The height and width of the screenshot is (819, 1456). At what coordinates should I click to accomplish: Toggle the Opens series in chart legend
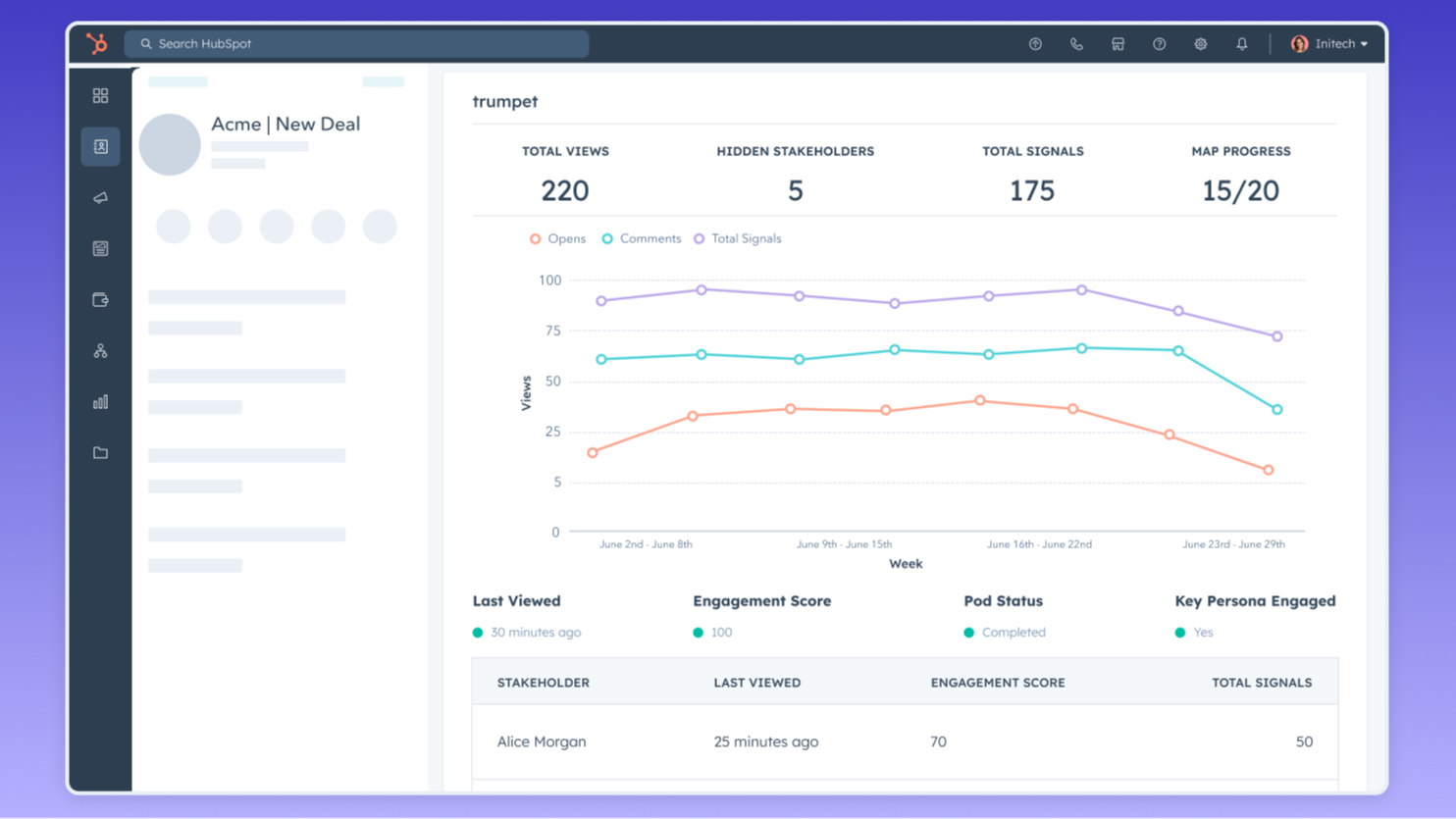[x=557, y=239]
